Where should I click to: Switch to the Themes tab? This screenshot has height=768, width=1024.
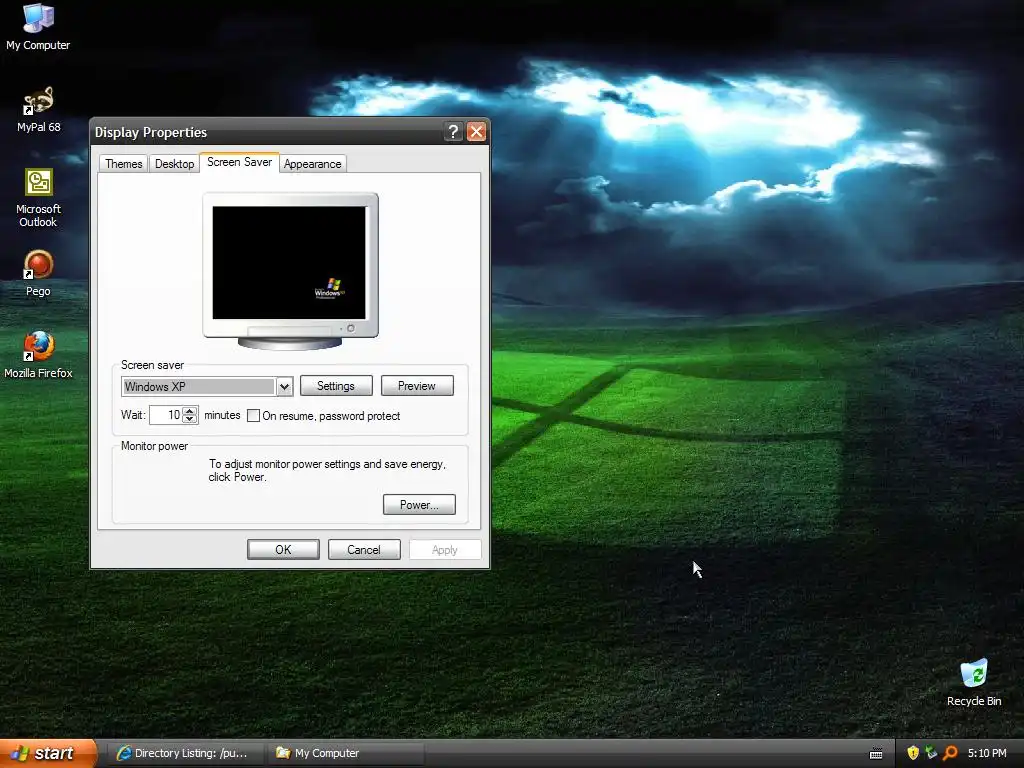(123, 163)
